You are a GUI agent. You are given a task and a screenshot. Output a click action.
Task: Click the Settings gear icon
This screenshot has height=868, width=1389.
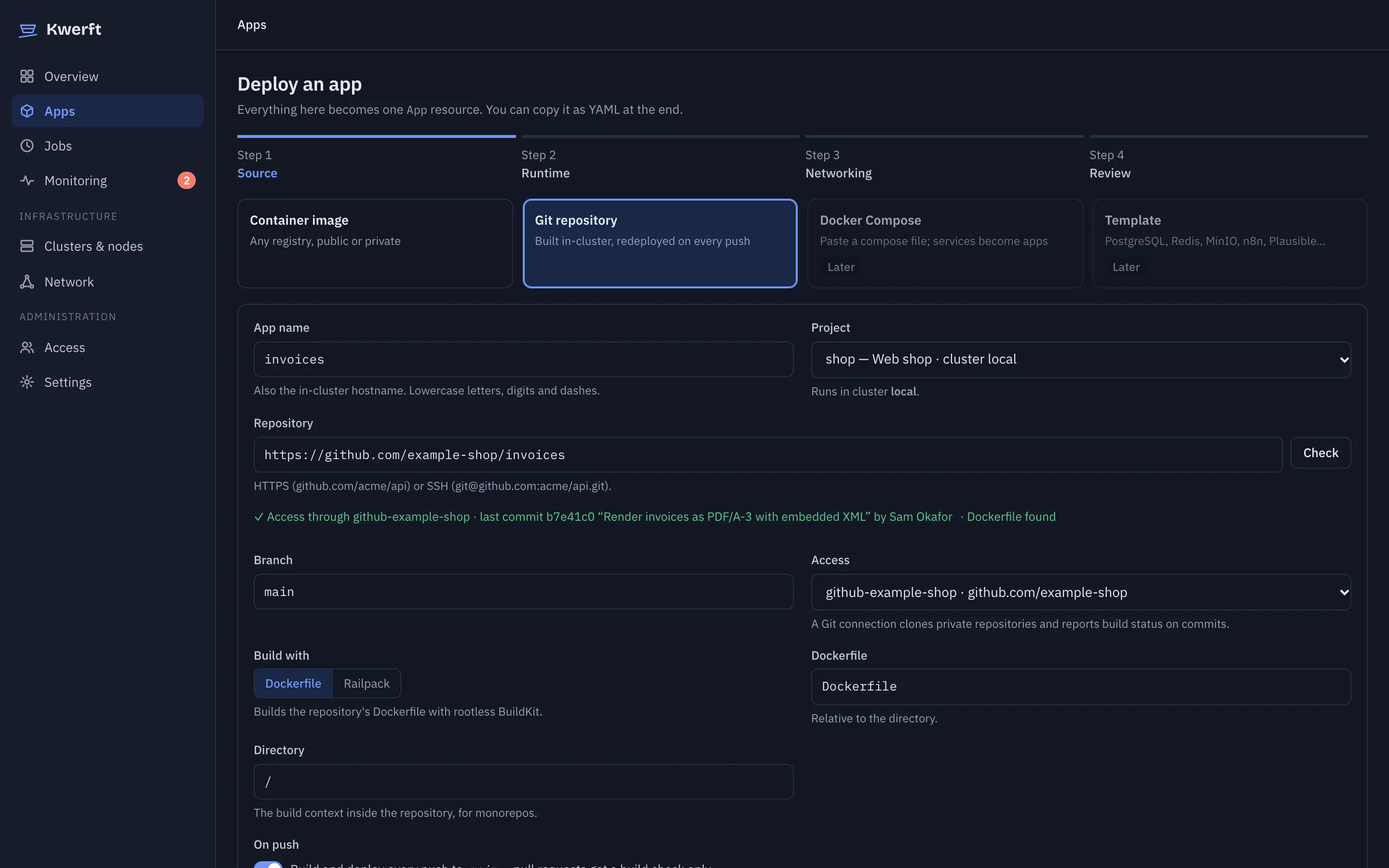click(x=27, y=382)
